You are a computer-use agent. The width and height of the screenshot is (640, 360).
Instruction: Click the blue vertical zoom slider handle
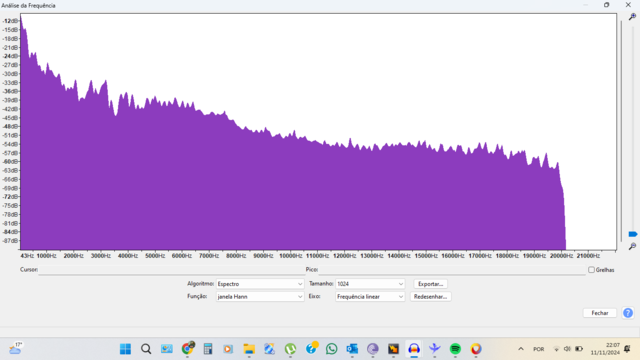[x=633, y=234]
